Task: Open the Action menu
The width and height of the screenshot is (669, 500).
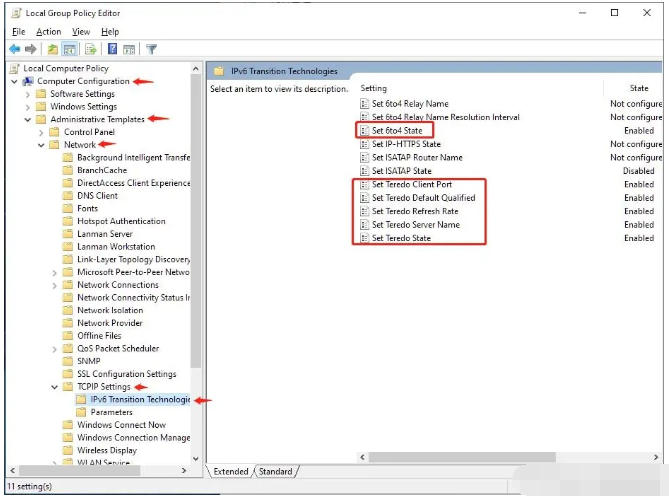Action: click(48, 32)
